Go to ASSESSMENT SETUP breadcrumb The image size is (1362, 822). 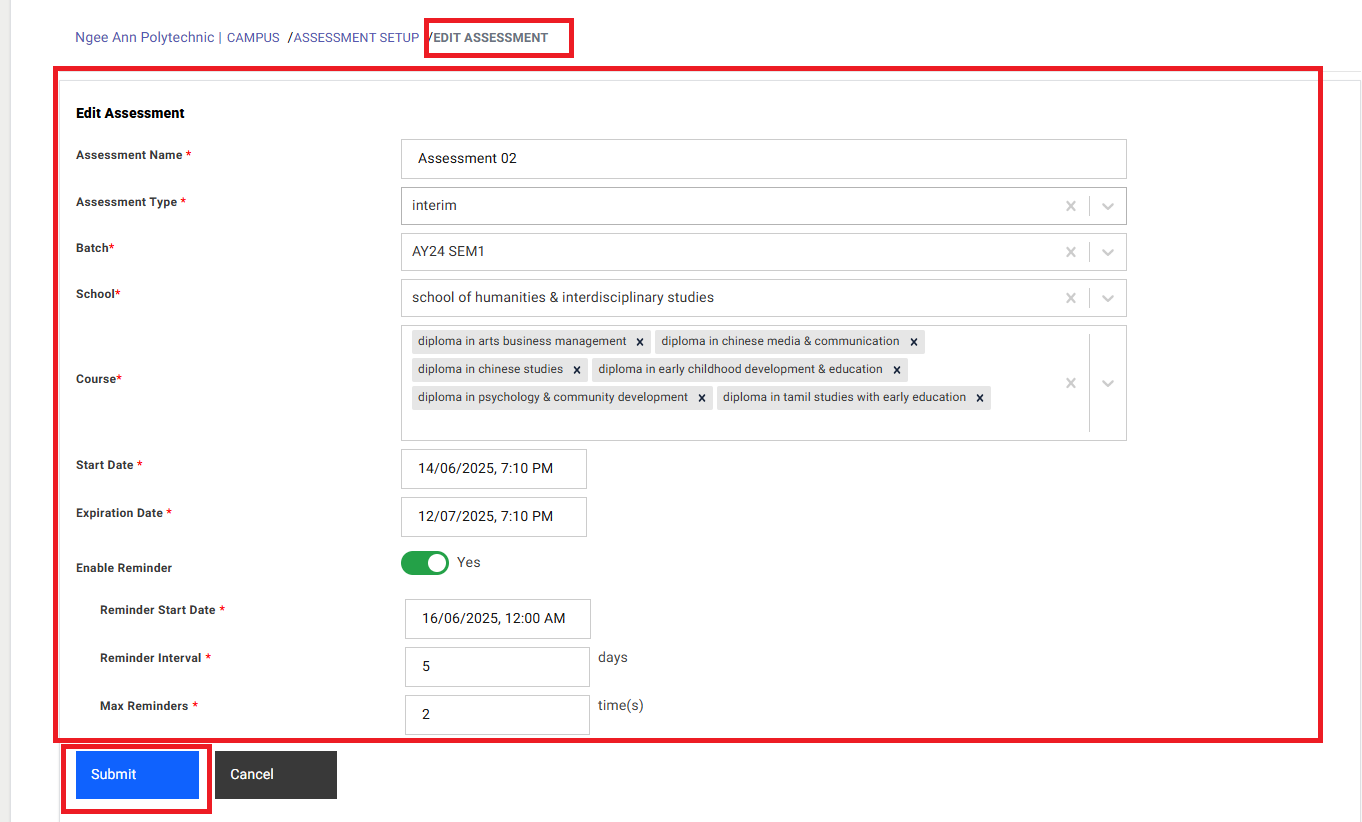click(x=356, y=38)
